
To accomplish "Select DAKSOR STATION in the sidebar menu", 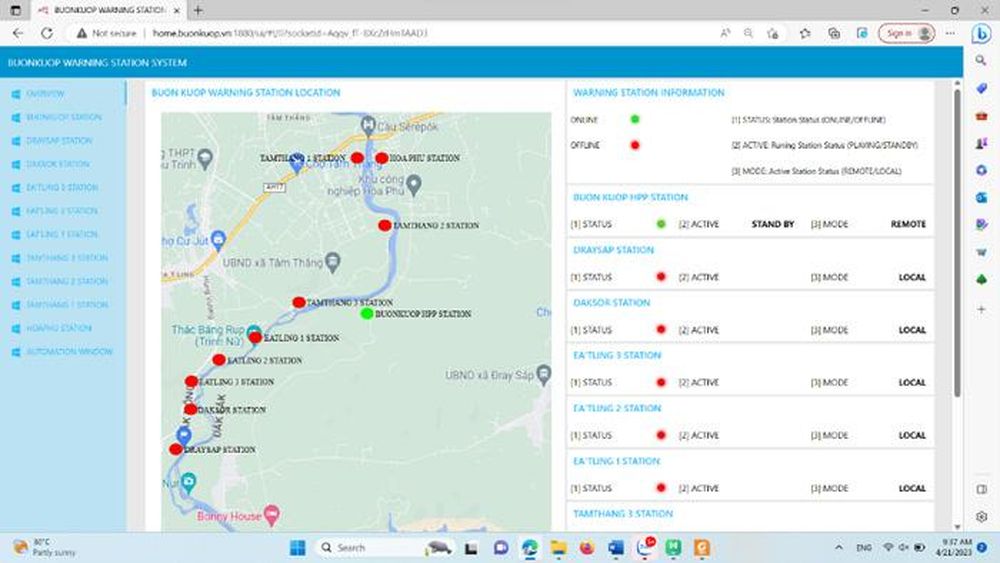I will [x=57, y=164].
